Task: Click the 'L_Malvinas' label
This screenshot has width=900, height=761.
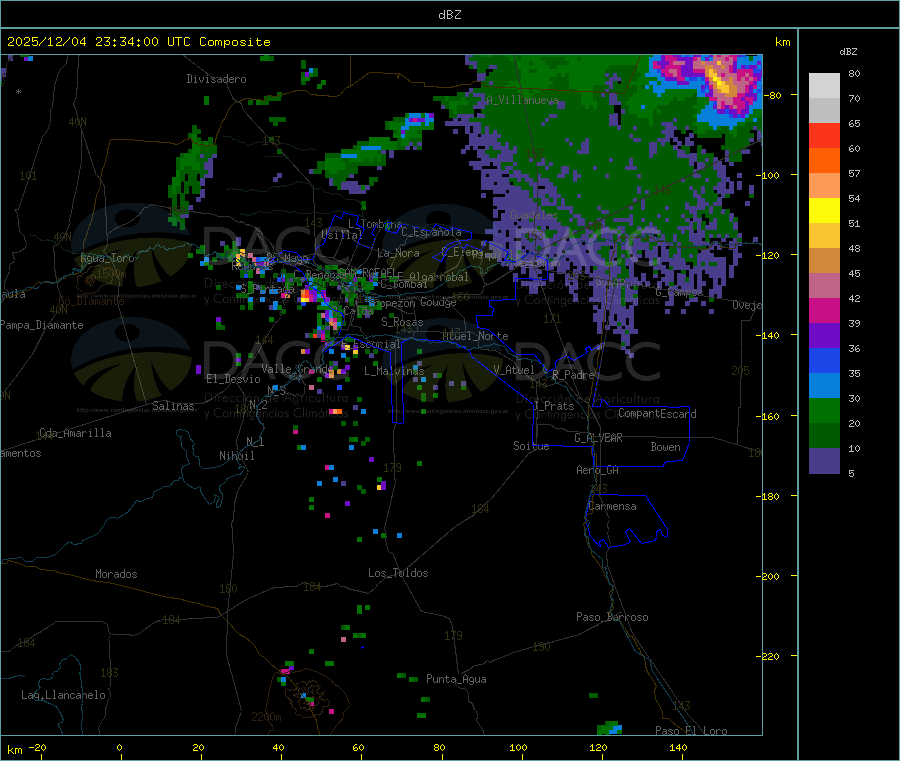Action: [394, 371]
